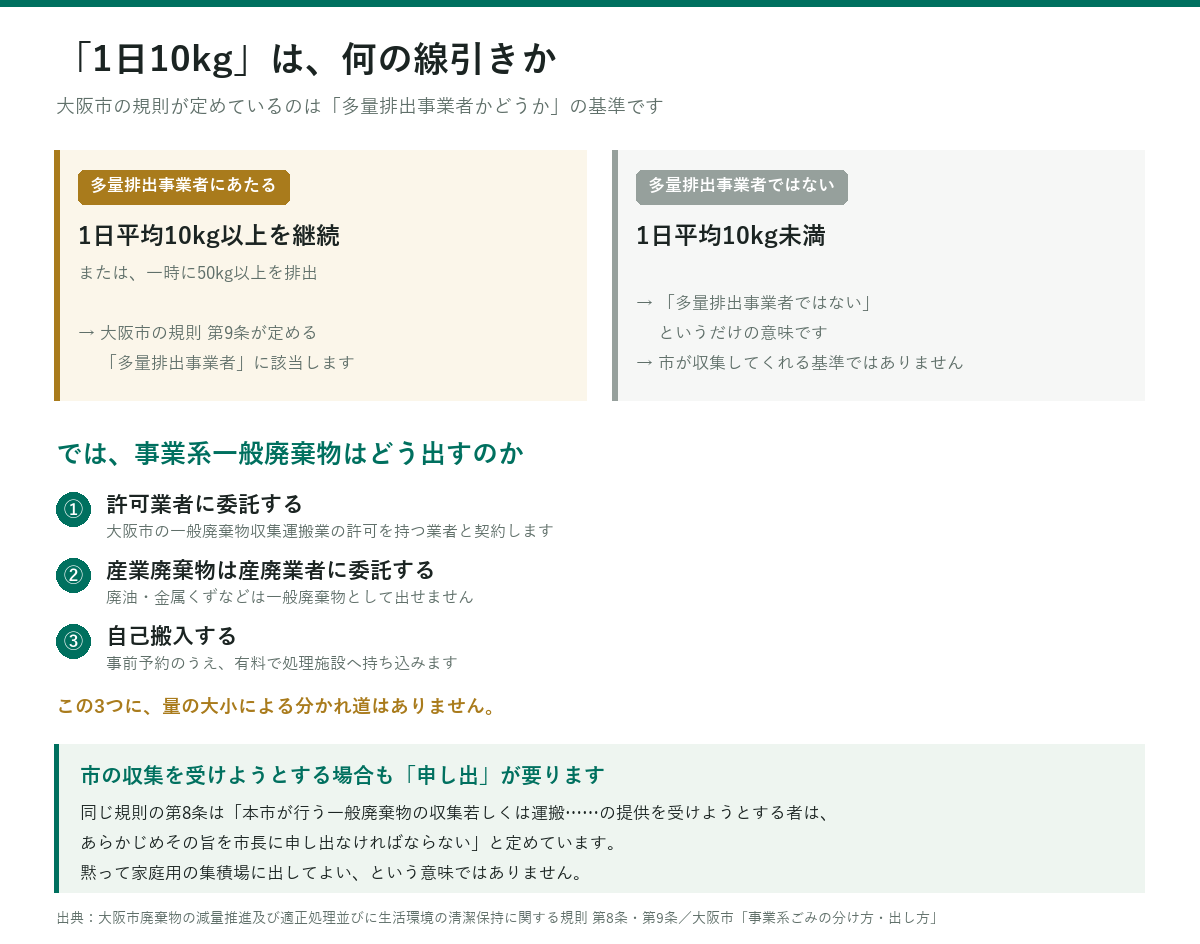Click the line というだけの意味です
The image size is (1200, 944).
click(743, 332)
